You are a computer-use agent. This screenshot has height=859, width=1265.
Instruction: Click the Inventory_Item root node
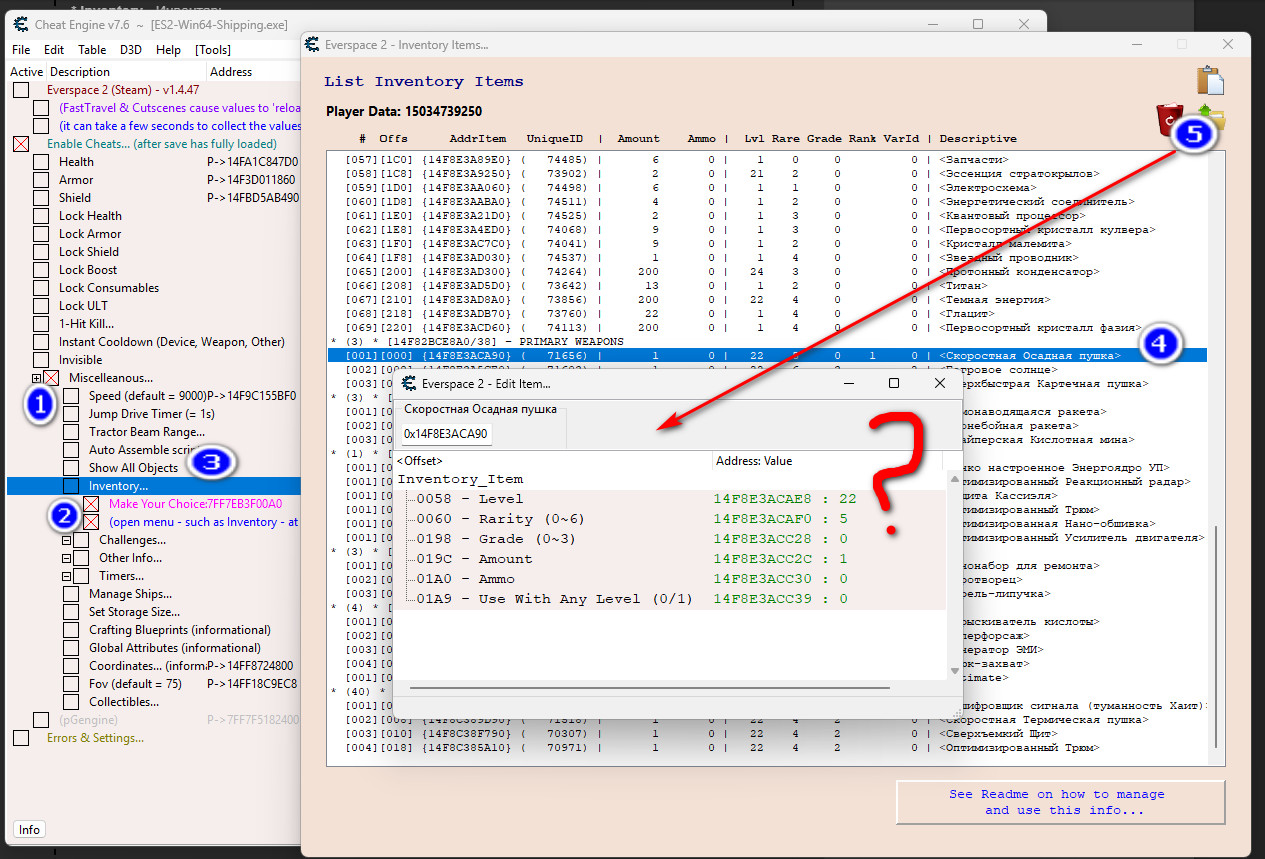pyautogui.click(x=460, y=479)
